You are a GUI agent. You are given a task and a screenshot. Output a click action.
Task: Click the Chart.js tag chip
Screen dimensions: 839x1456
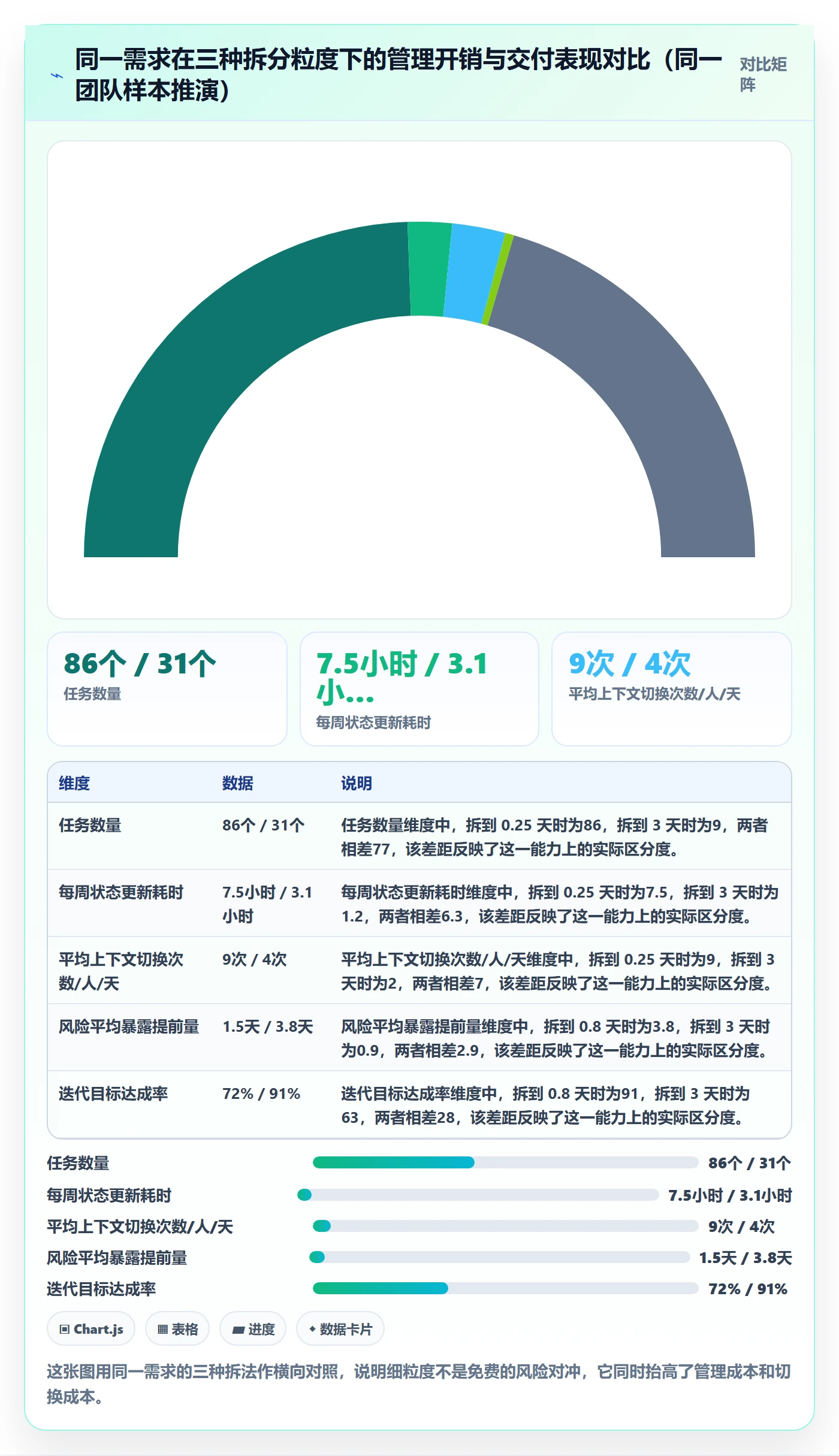click(x=91, y=1329)
